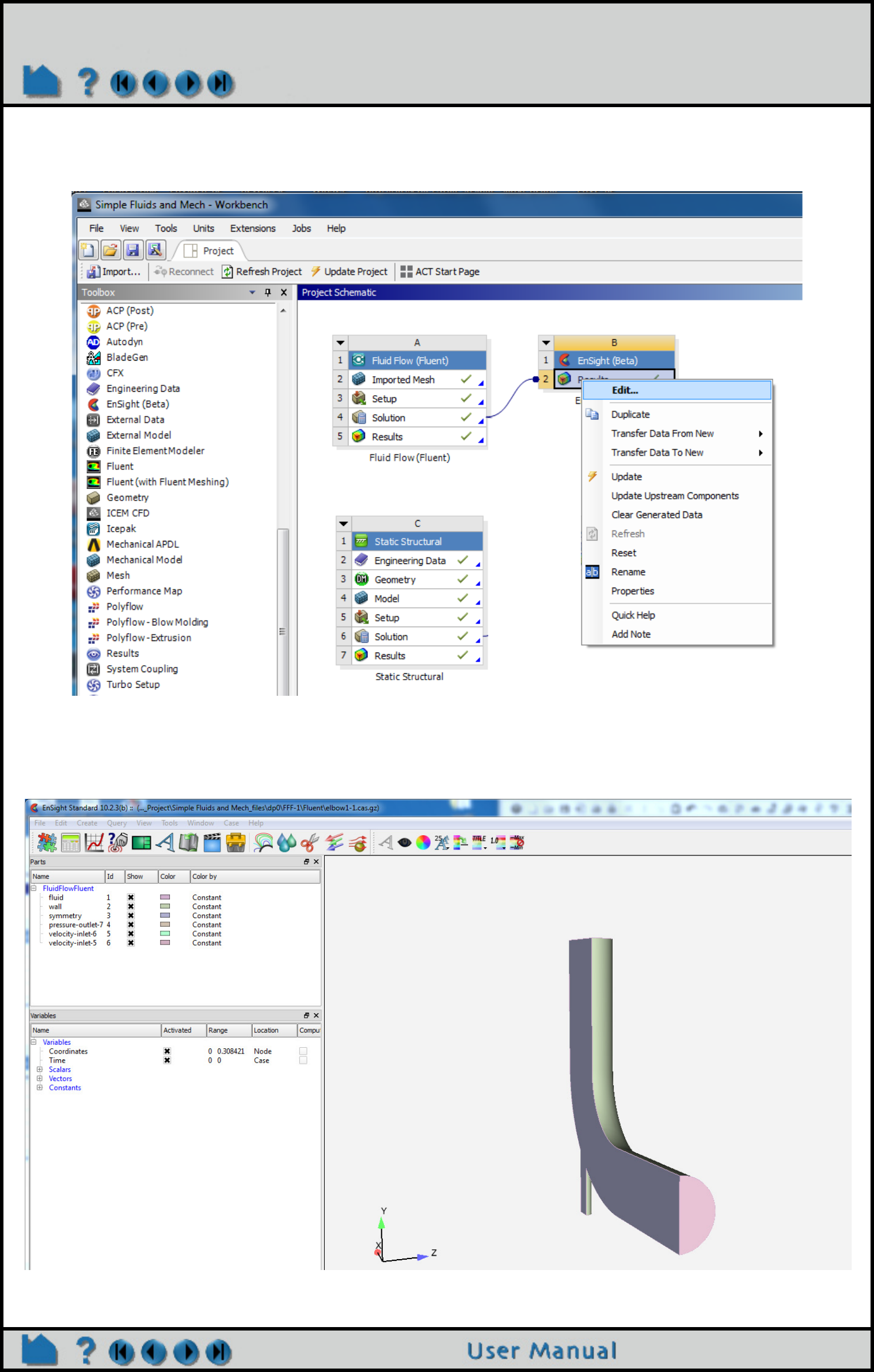Open the Toolbox panel dropdown arrow
This screenshot has width=874, height=1372.
[252, 293]
